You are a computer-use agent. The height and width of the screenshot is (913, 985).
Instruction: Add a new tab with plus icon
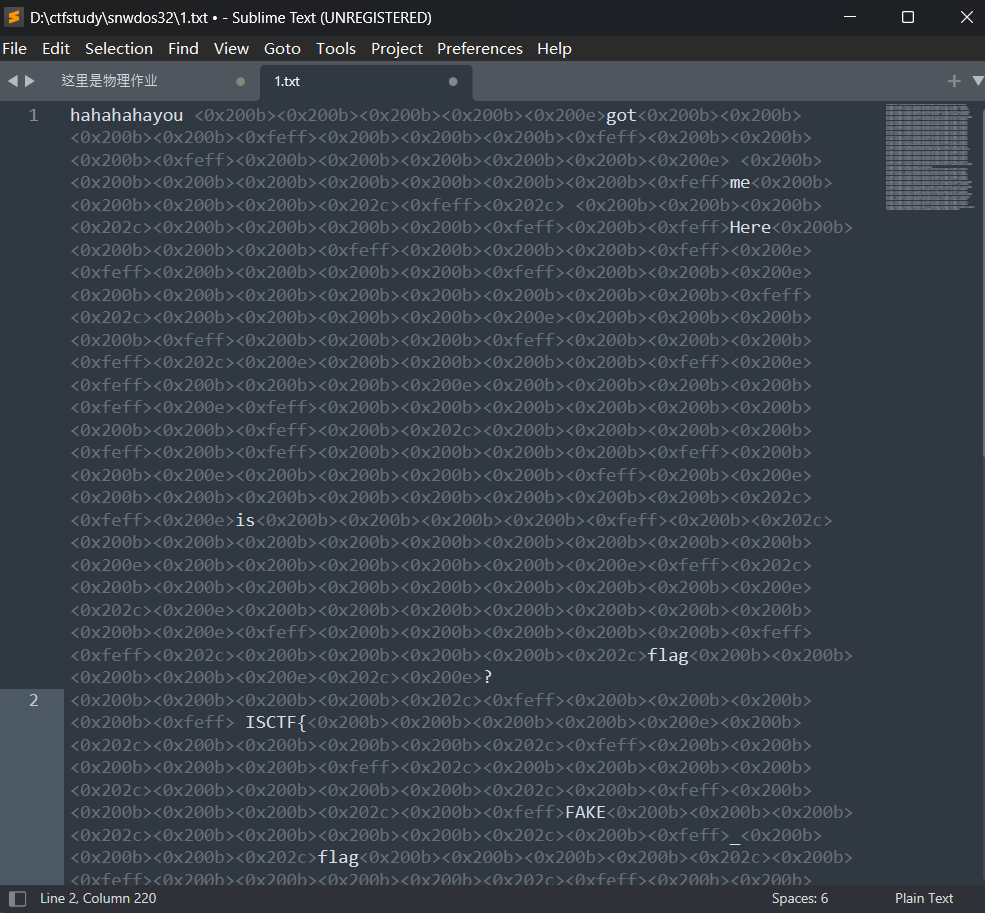[954, 80]
